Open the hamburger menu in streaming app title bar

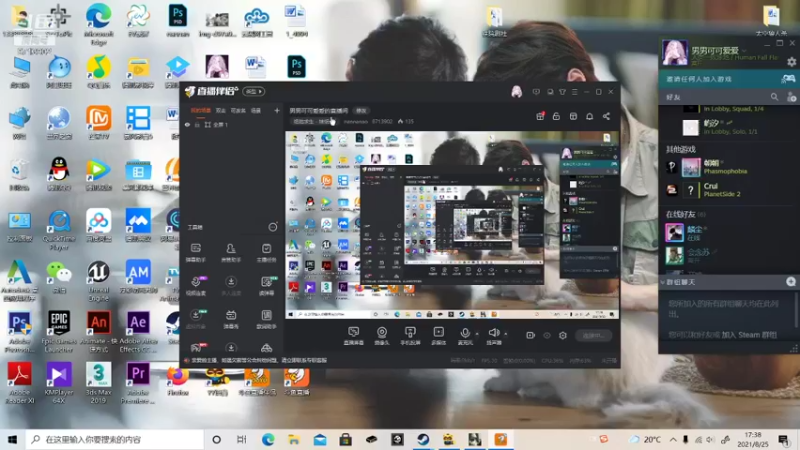point(574,92)
